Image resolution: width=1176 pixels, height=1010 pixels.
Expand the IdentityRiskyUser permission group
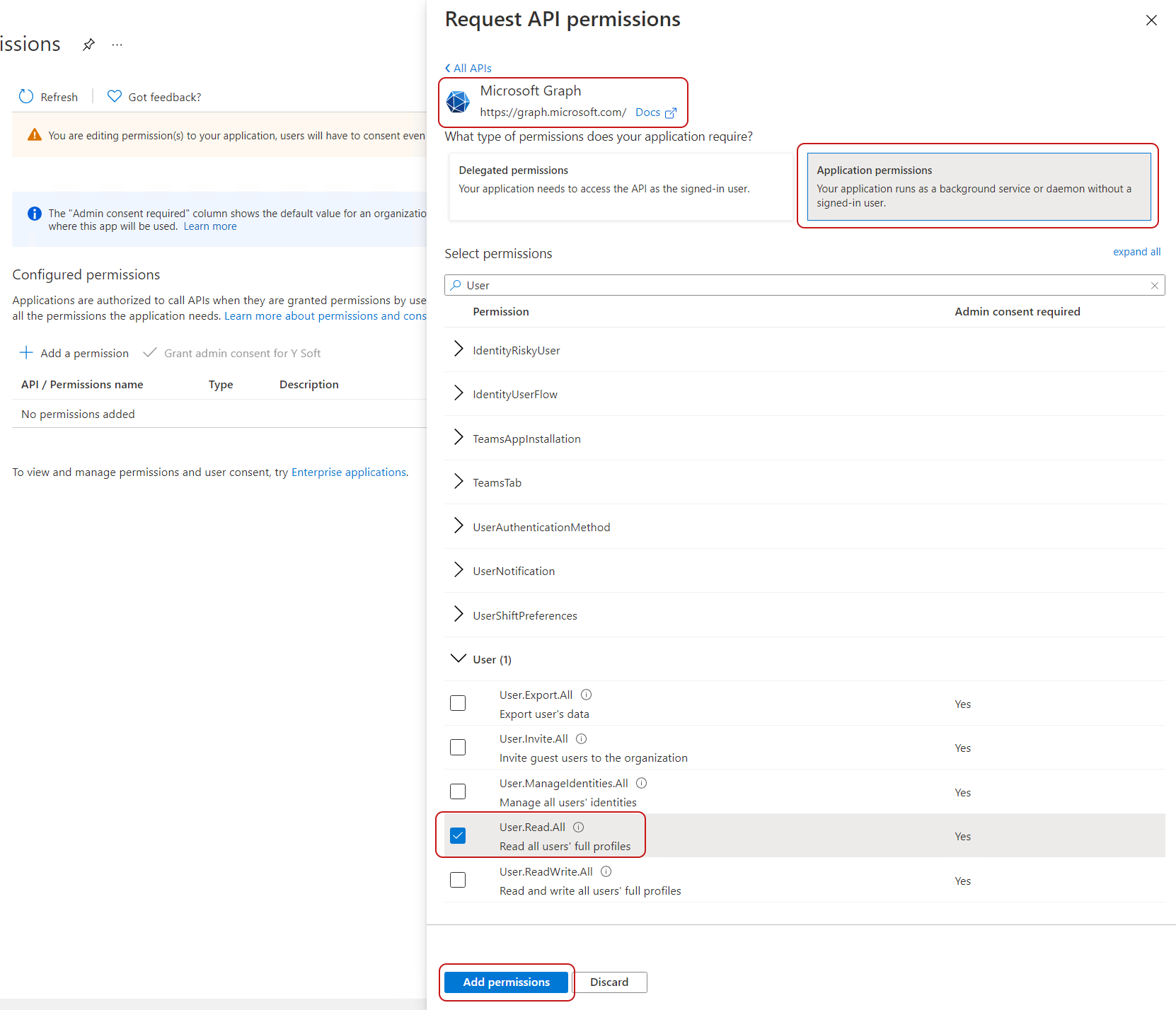point(459,349)
